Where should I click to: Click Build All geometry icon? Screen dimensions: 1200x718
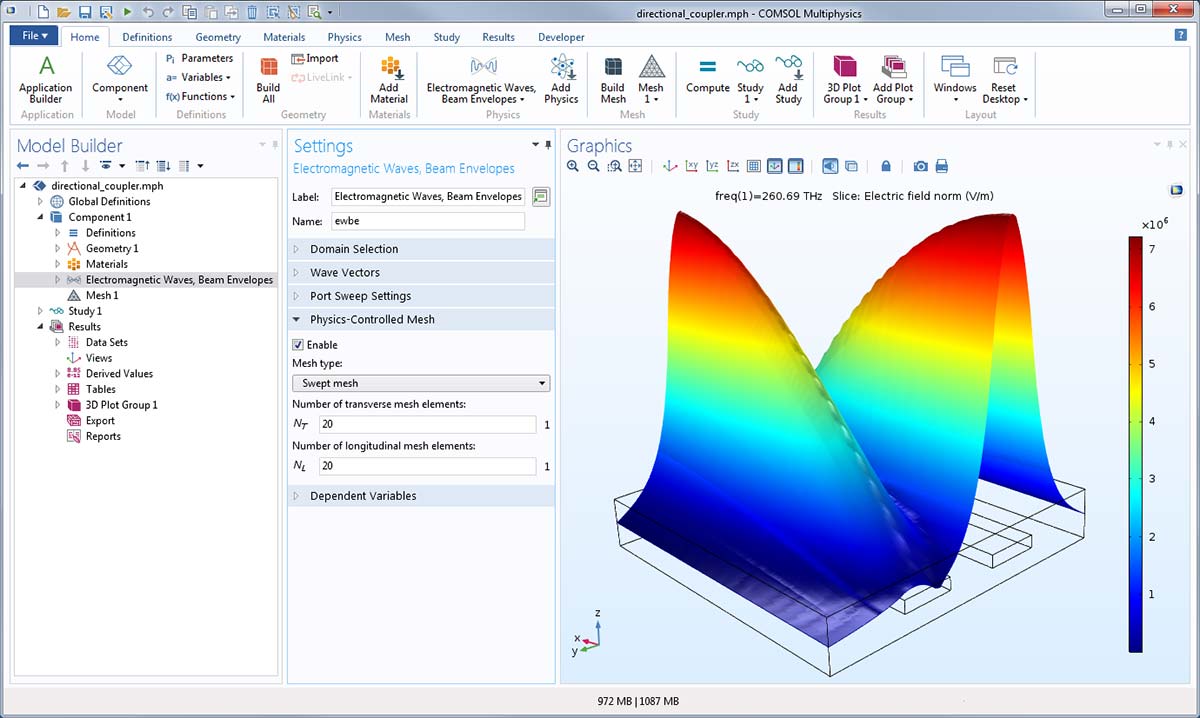pos(268,78)
